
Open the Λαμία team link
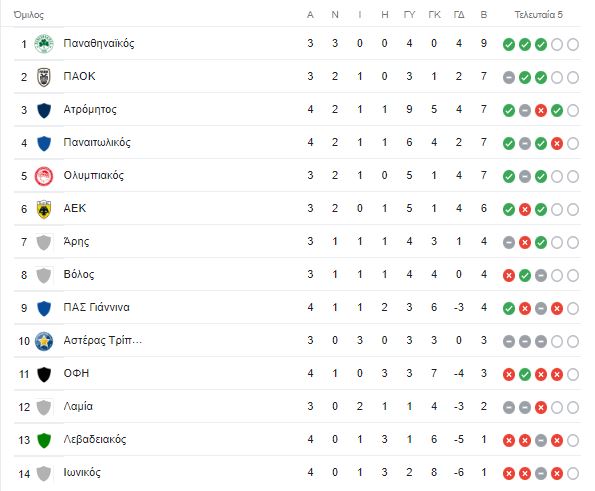(x=78, y=406)
